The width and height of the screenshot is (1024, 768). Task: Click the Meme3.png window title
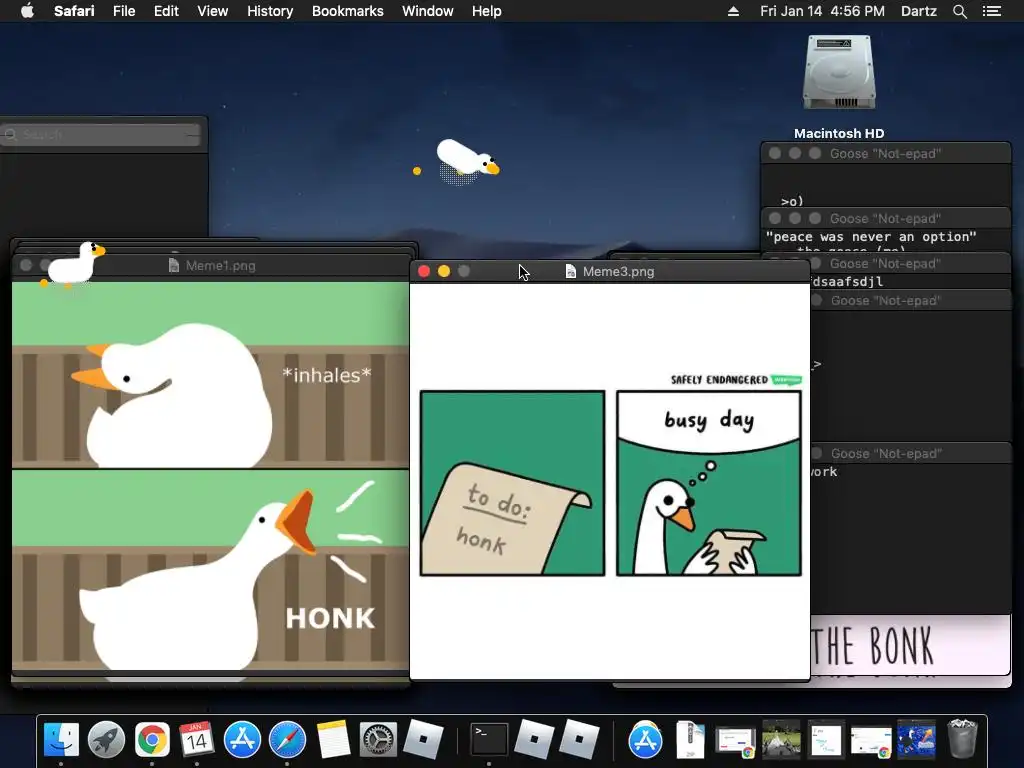618,272
